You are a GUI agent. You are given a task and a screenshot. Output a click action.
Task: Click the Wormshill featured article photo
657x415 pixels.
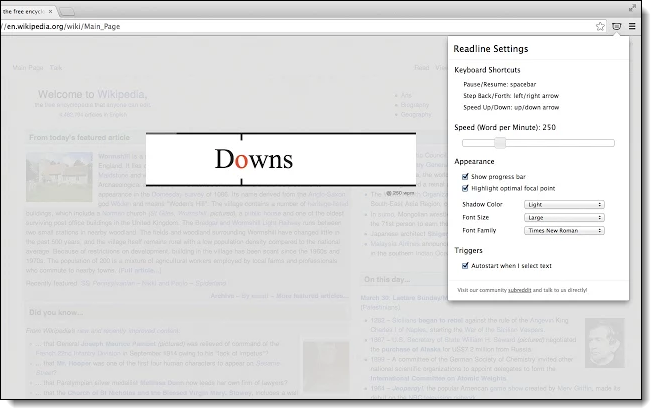tap(59, 177)
